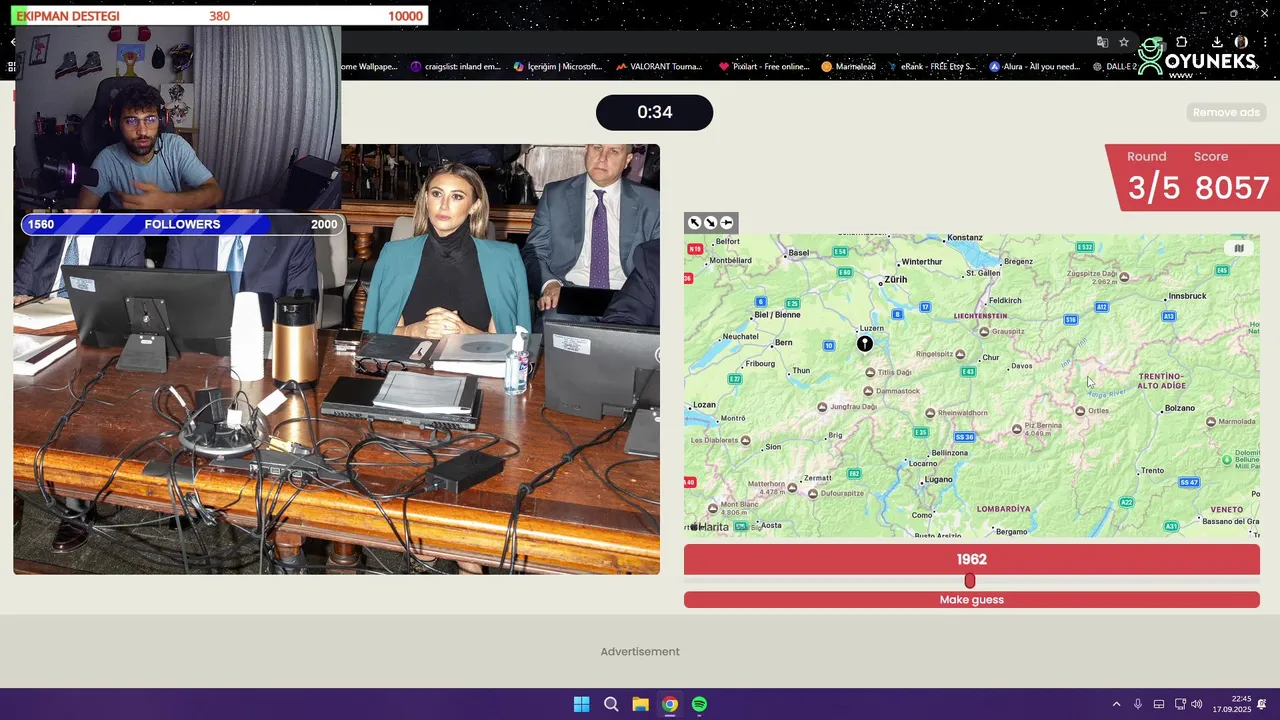Click the Rheinwaldhorn mountain icon

tap(930, 413)
